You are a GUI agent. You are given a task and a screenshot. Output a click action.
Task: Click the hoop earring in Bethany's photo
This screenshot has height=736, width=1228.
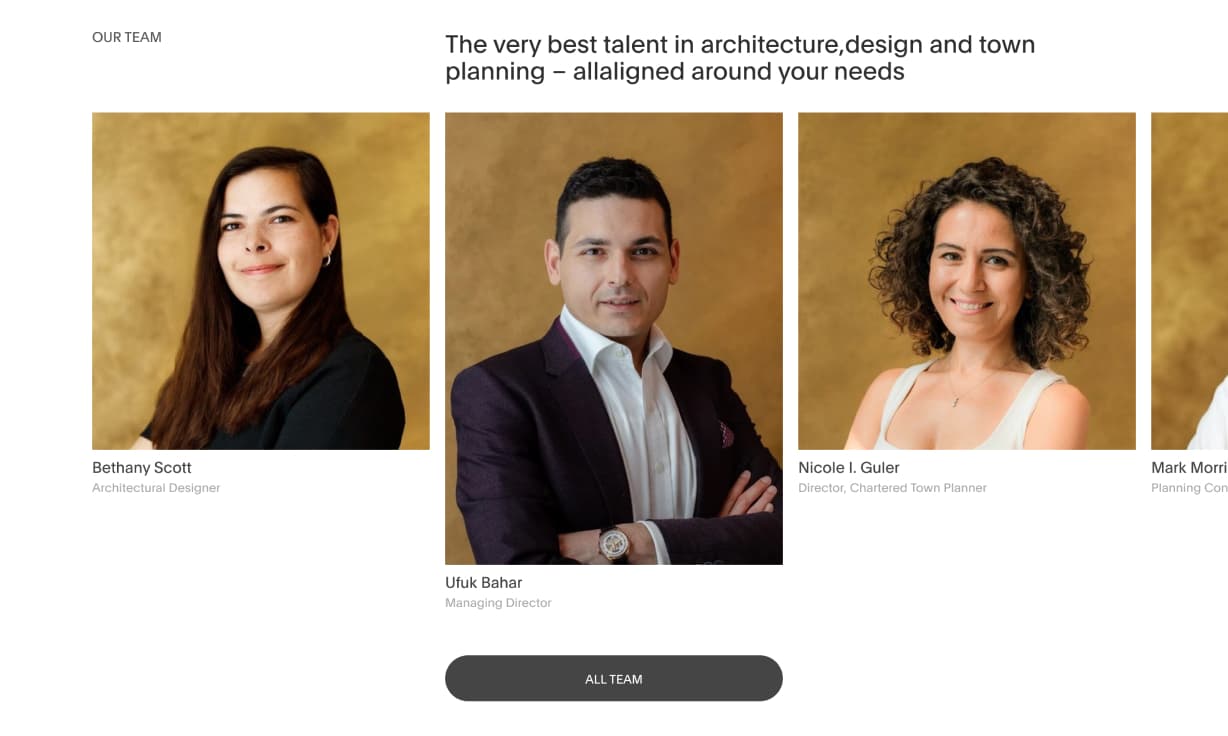pyautogui.click(x=326, y=260)
